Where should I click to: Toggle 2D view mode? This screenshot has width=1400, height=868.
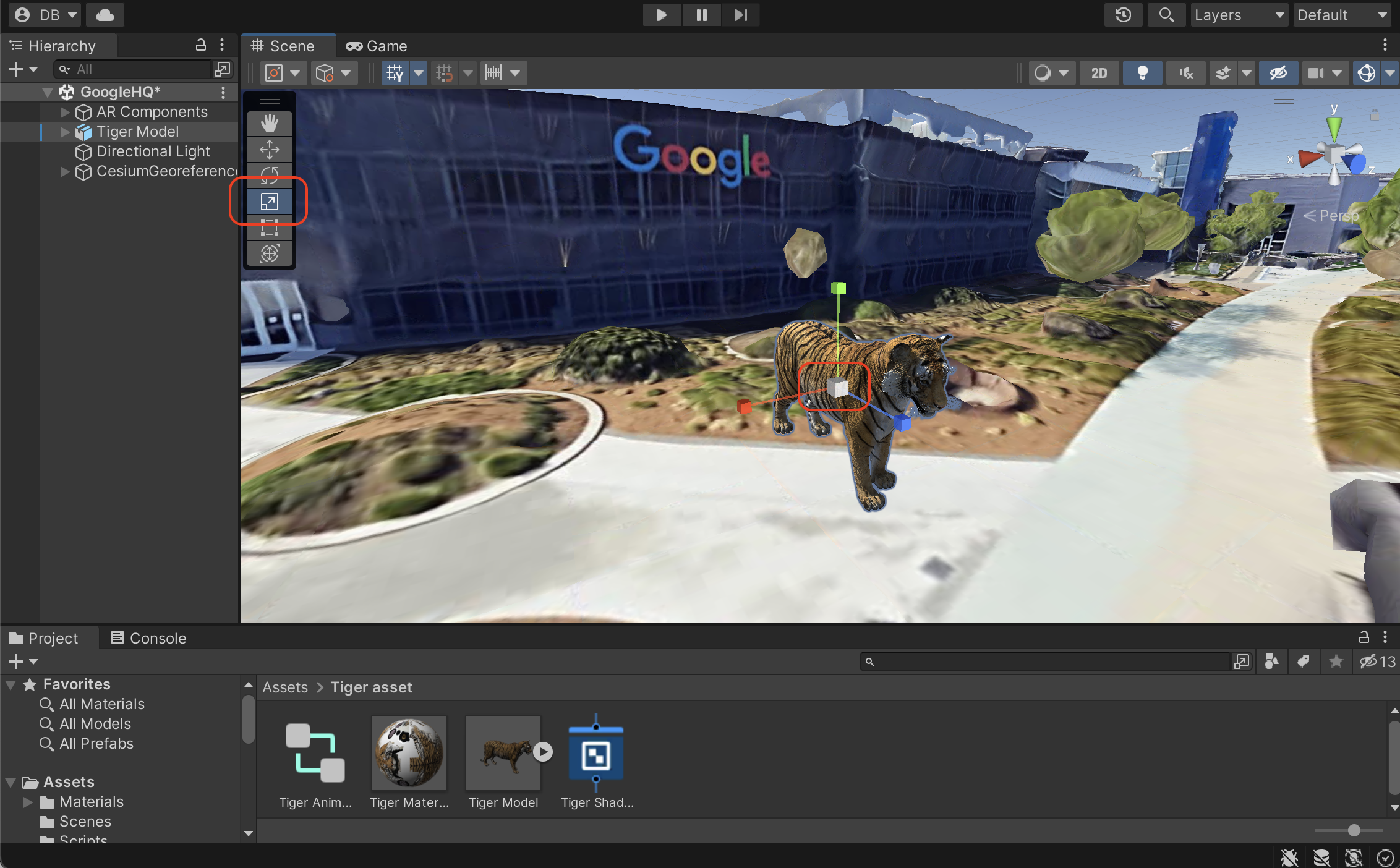click(1100, 72)
